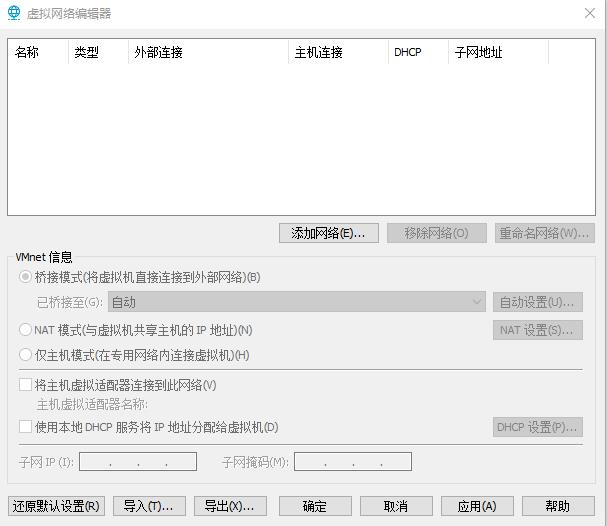Click the 还原默认设置 button

coord(56,506)
